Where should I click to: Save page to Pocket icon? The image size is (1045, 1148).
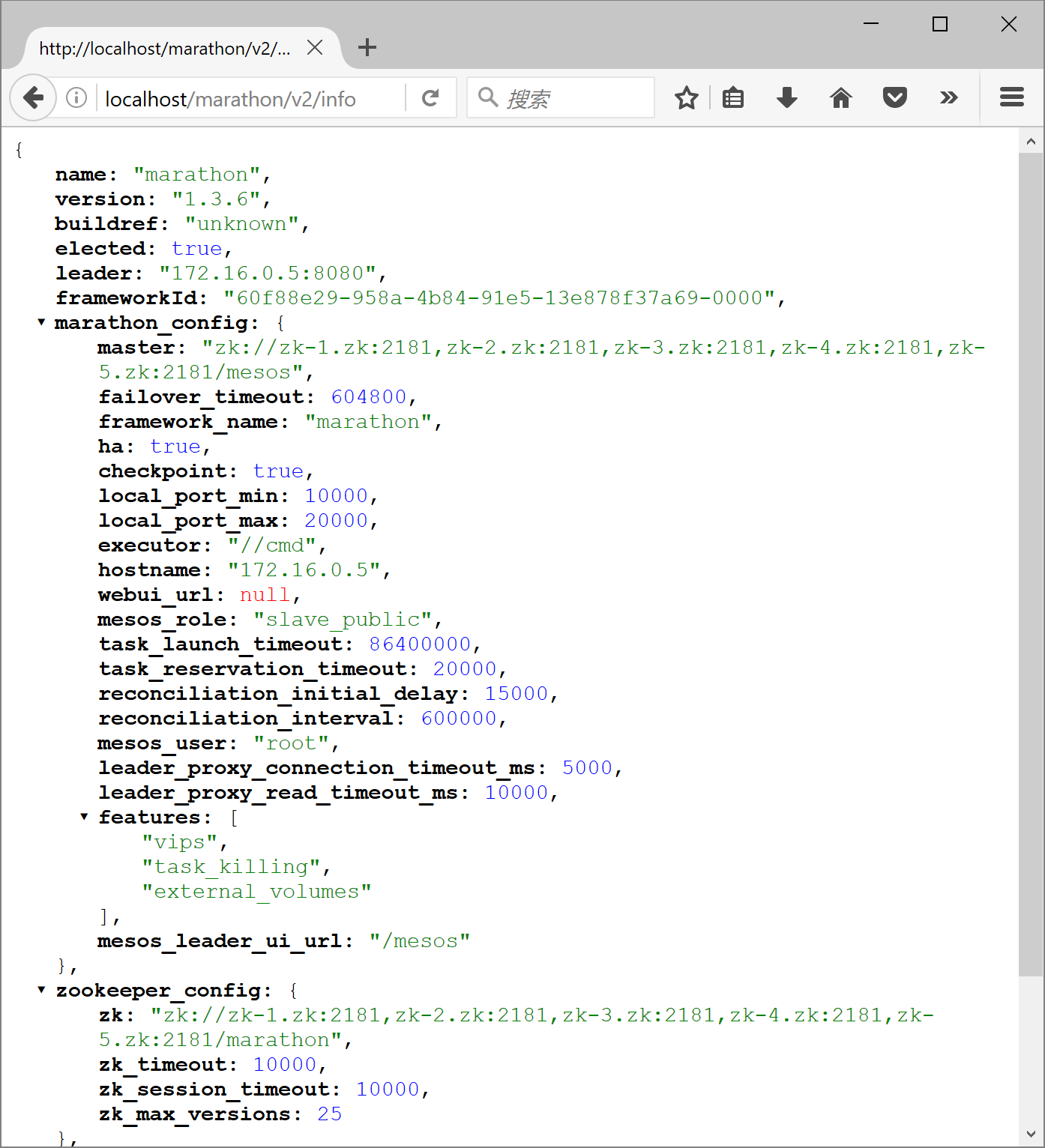click(x=895, y=97)
